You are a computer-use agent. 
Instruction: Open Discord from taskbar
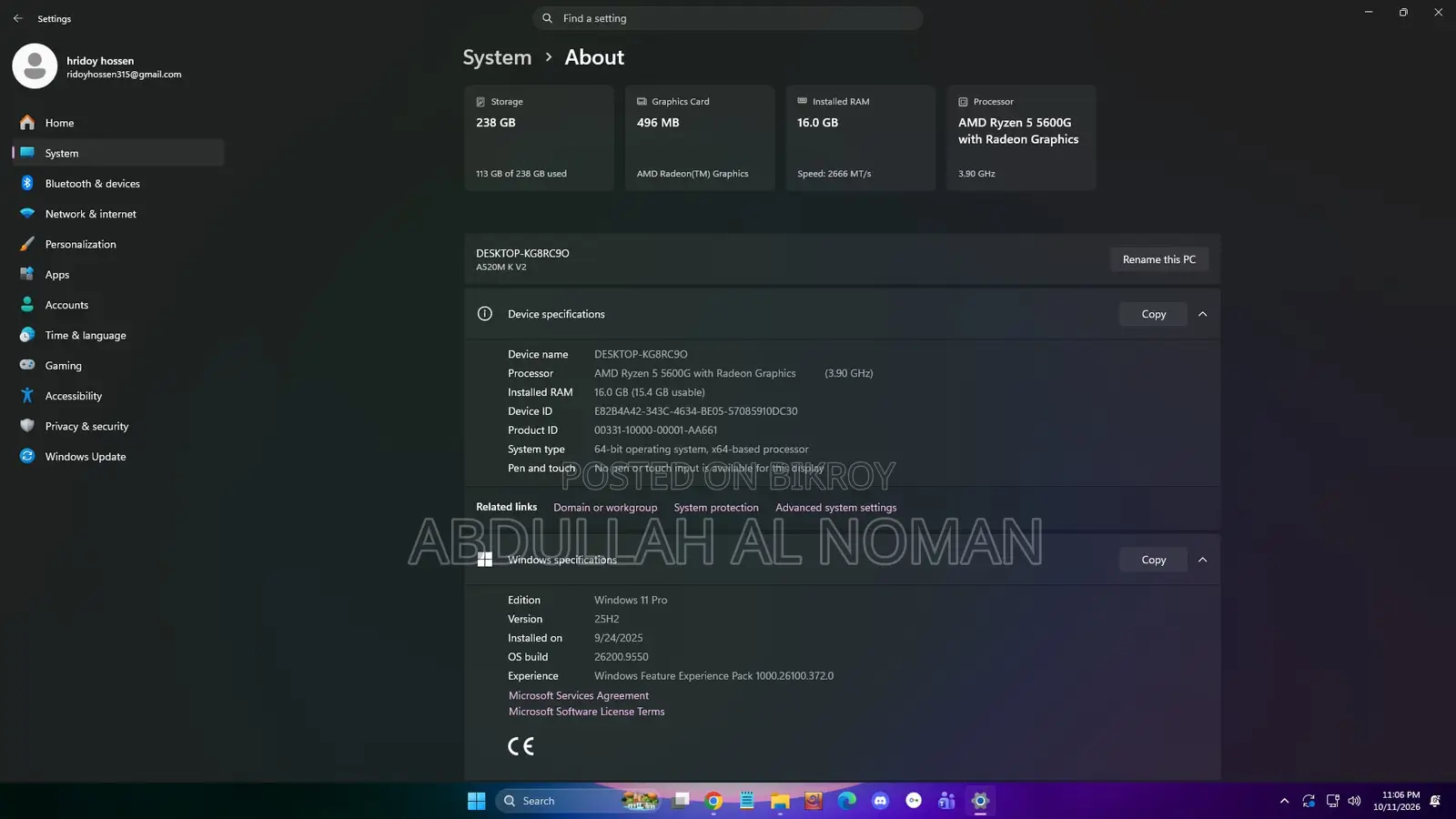click(x=880, y=801)
